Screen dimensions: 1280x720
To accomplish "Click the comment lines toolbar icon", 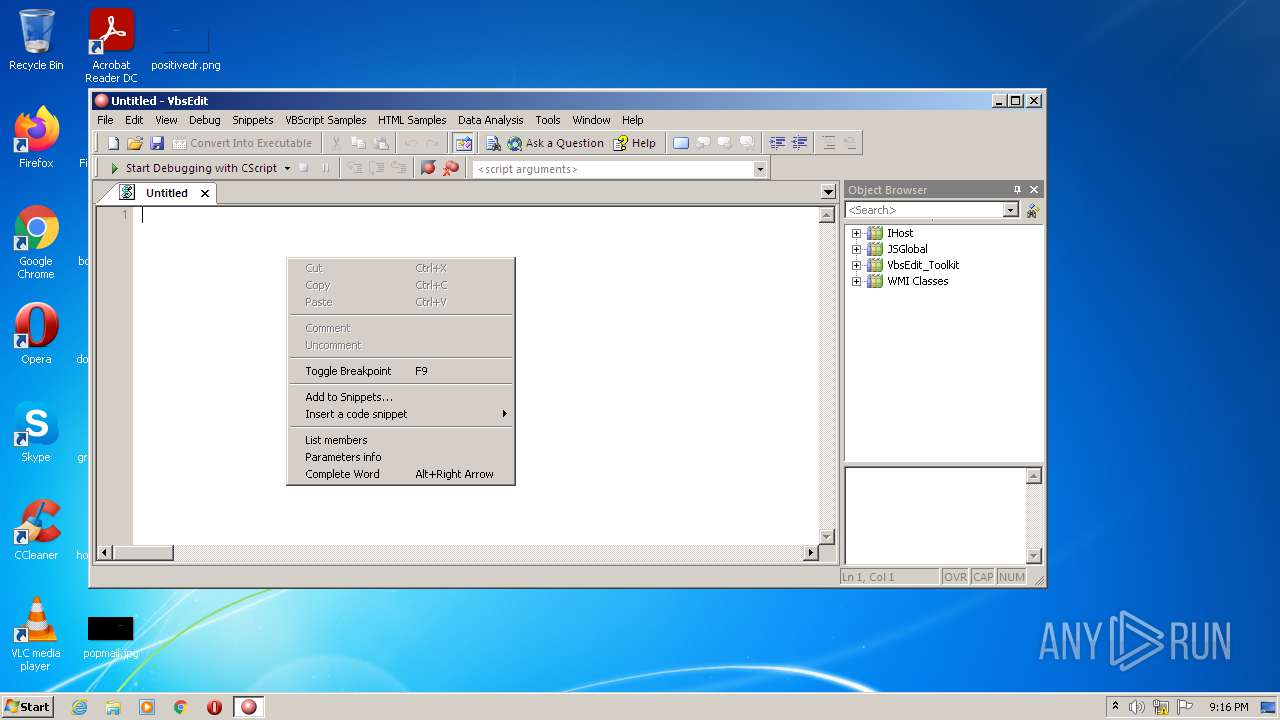I will coord(828,143).
